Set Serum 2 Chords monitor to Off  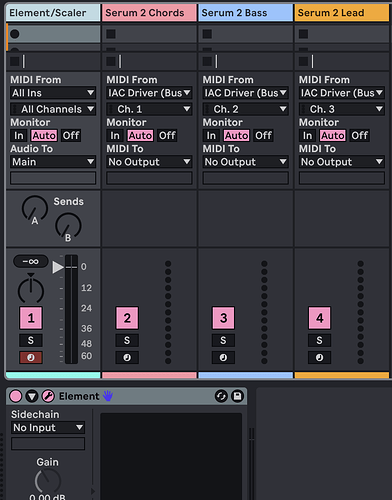[x=167, y=136]
